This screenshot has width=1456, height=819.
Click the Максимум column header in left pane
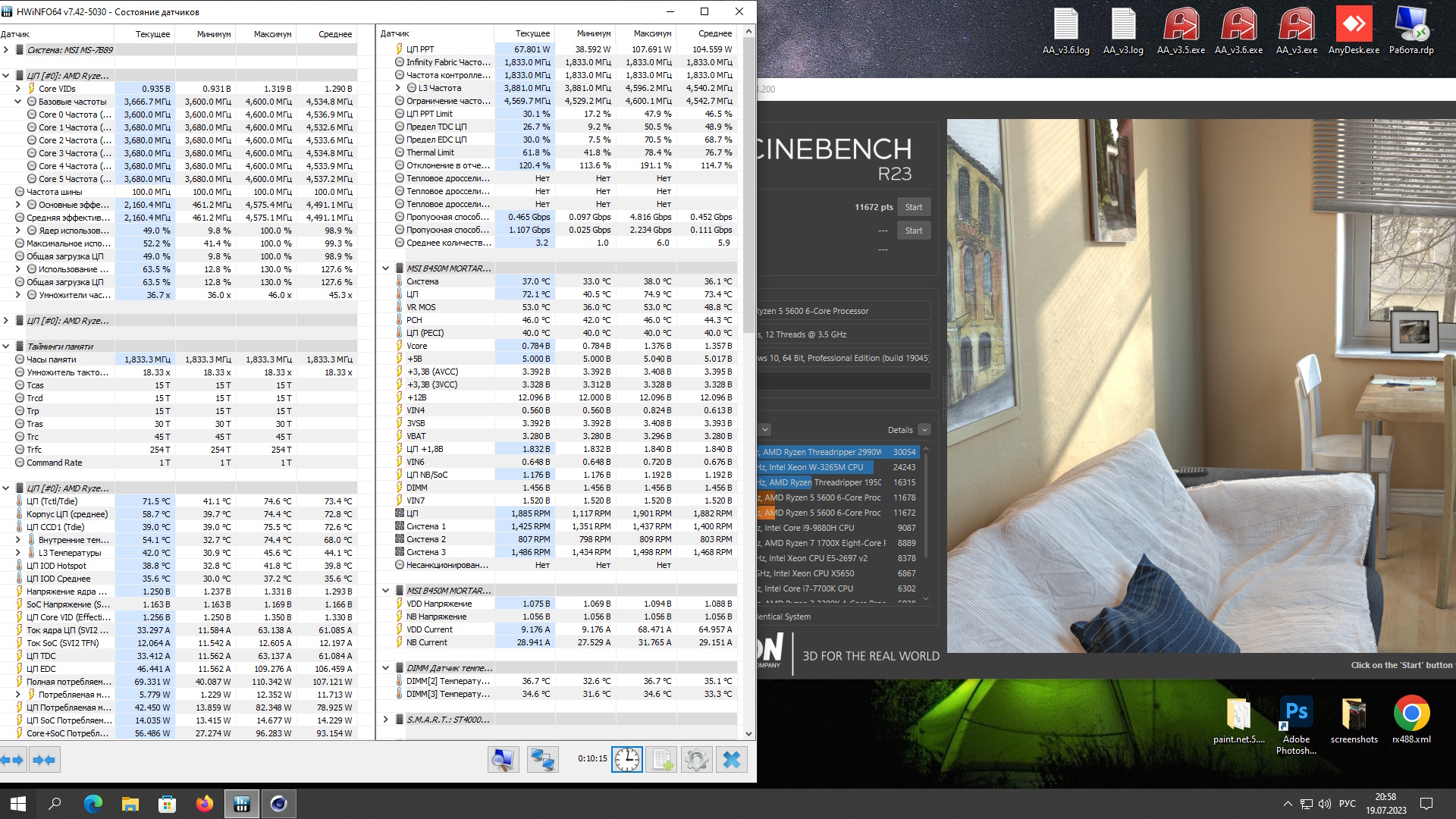pos(272,34)
